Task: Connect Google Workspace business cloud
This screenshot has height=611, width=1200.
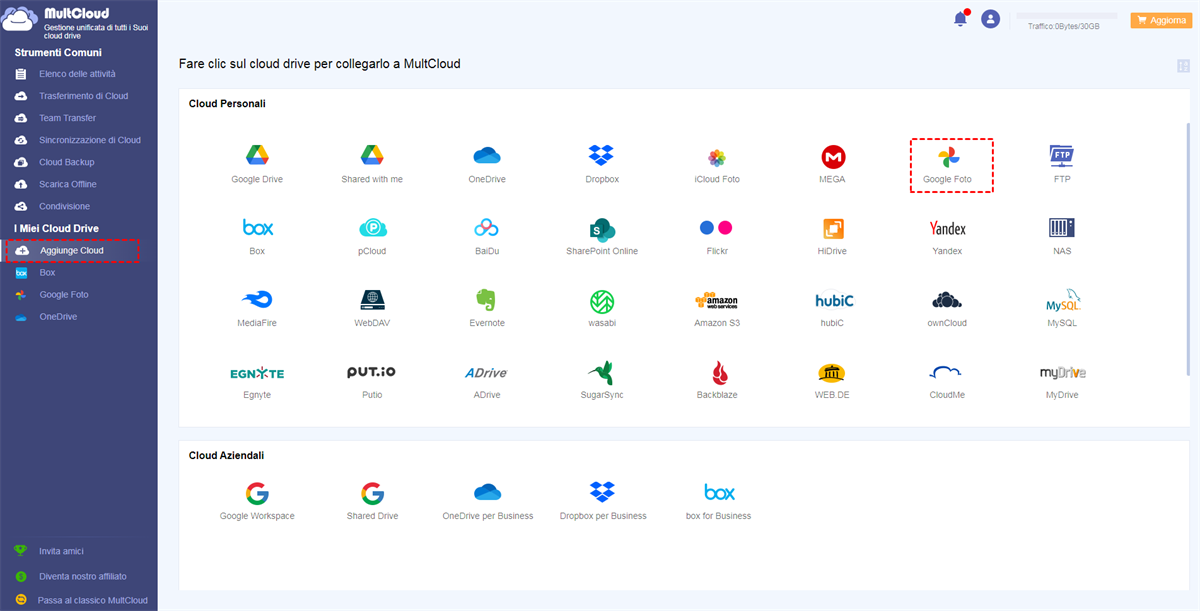Action: 257,501
